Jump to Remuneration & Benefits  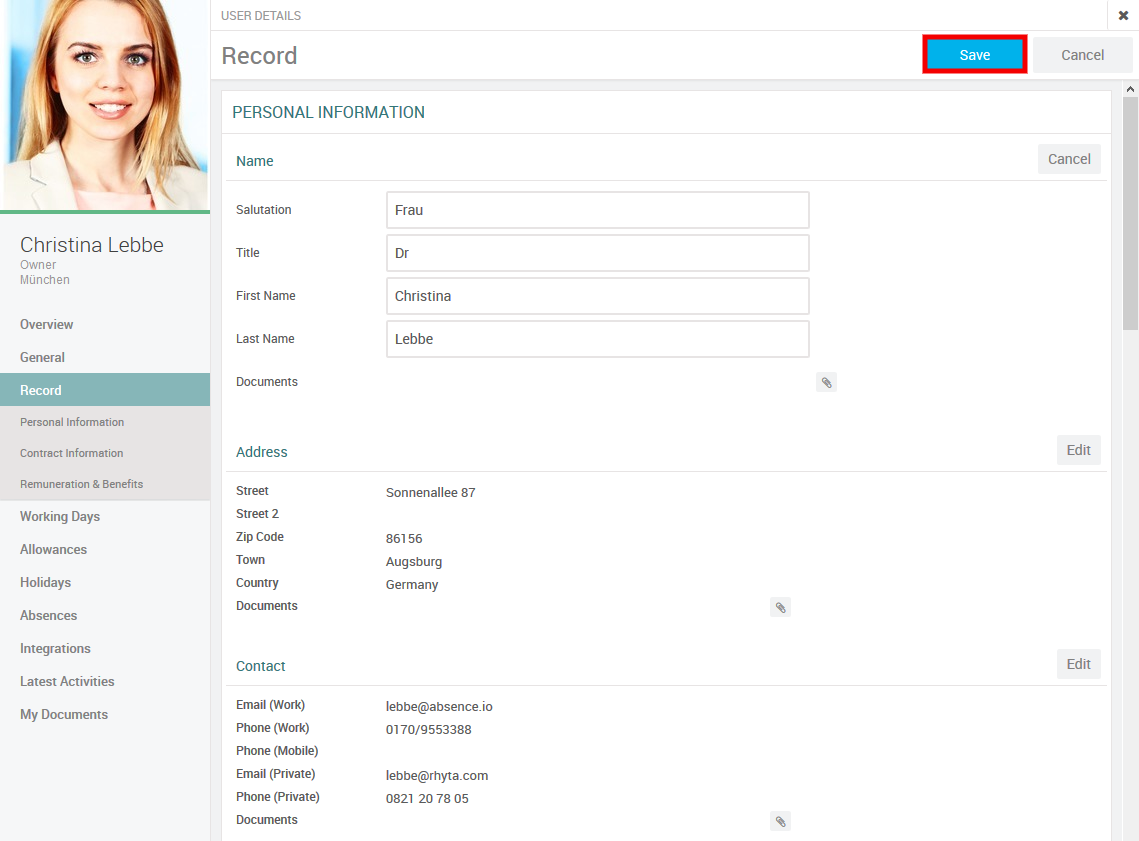(x=82, y=484)
